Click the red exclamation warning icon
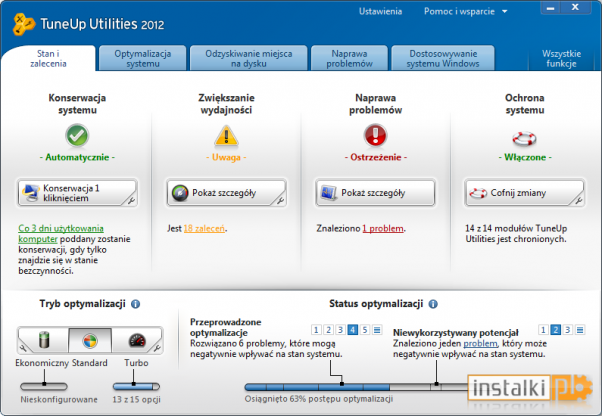This screenshot has width=602, height=416. pyautogui.click(x=375, y=135)
